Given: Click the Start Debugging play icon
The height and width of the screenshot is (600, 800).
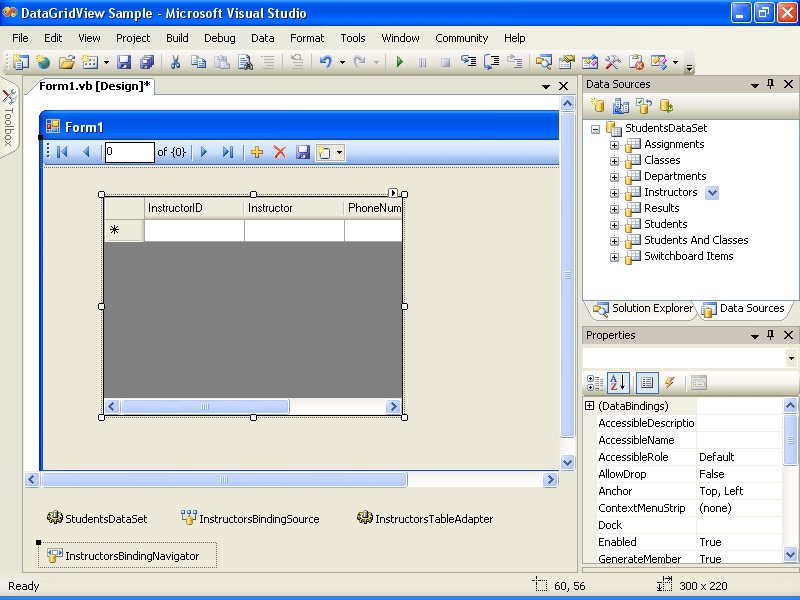Looking at the screenshot, I should pyautogui.click(x=400, y=62).
